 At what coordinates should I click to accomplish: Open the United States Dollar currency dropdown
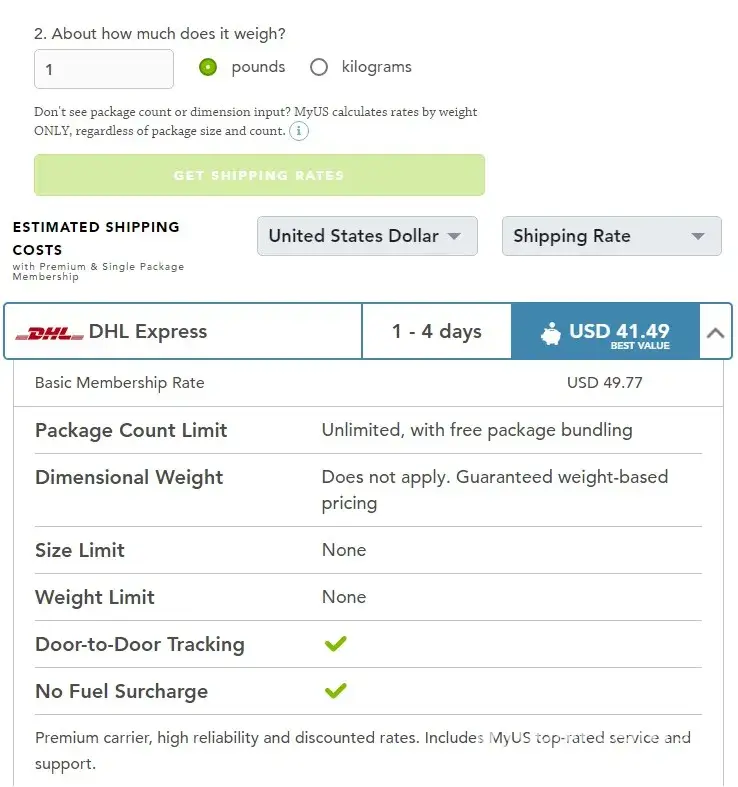(x=367, y=236)
